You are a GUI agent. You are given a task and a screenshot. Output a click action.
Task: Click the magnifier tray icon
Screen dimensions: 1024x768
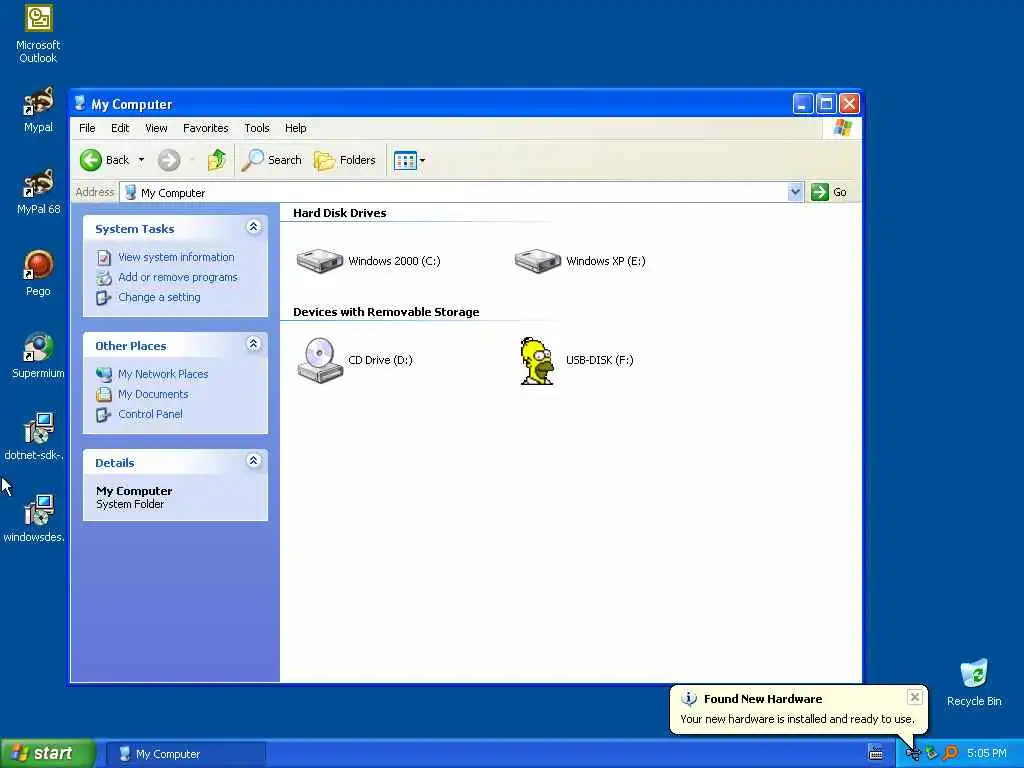click(x=950, y=754)
